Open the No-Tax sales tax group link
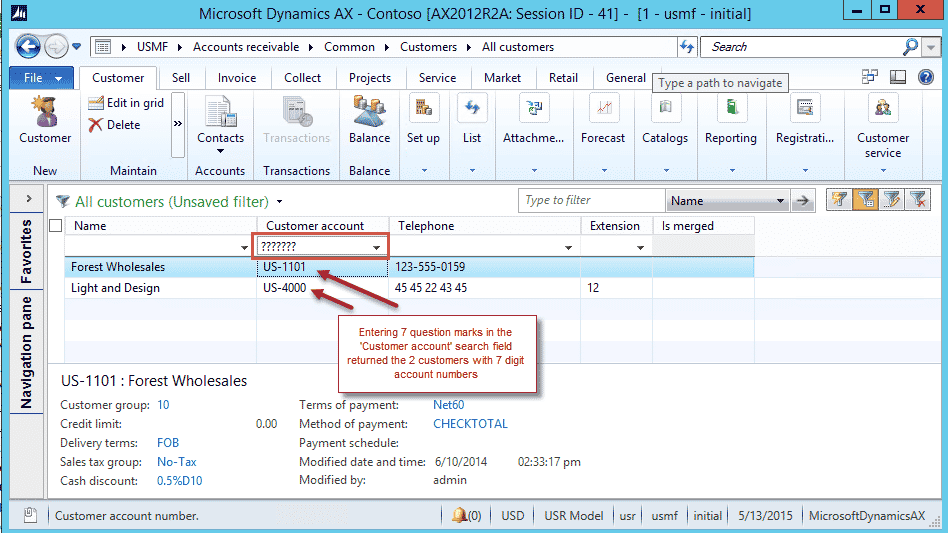948x533 pixels. coord(177,462)
